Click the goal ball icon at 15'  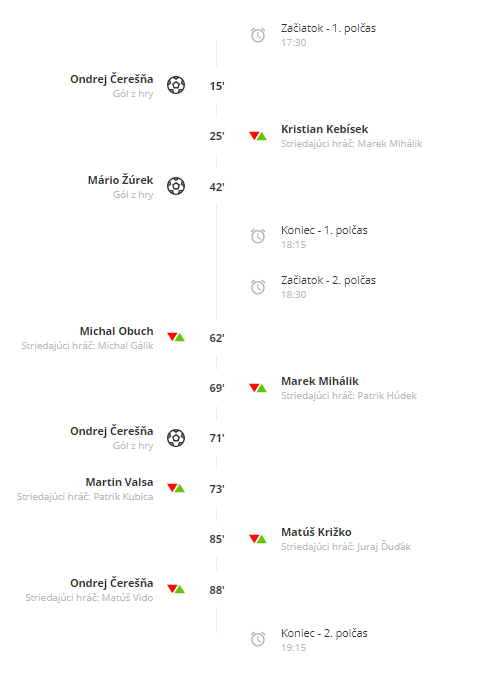coord(176,85)
